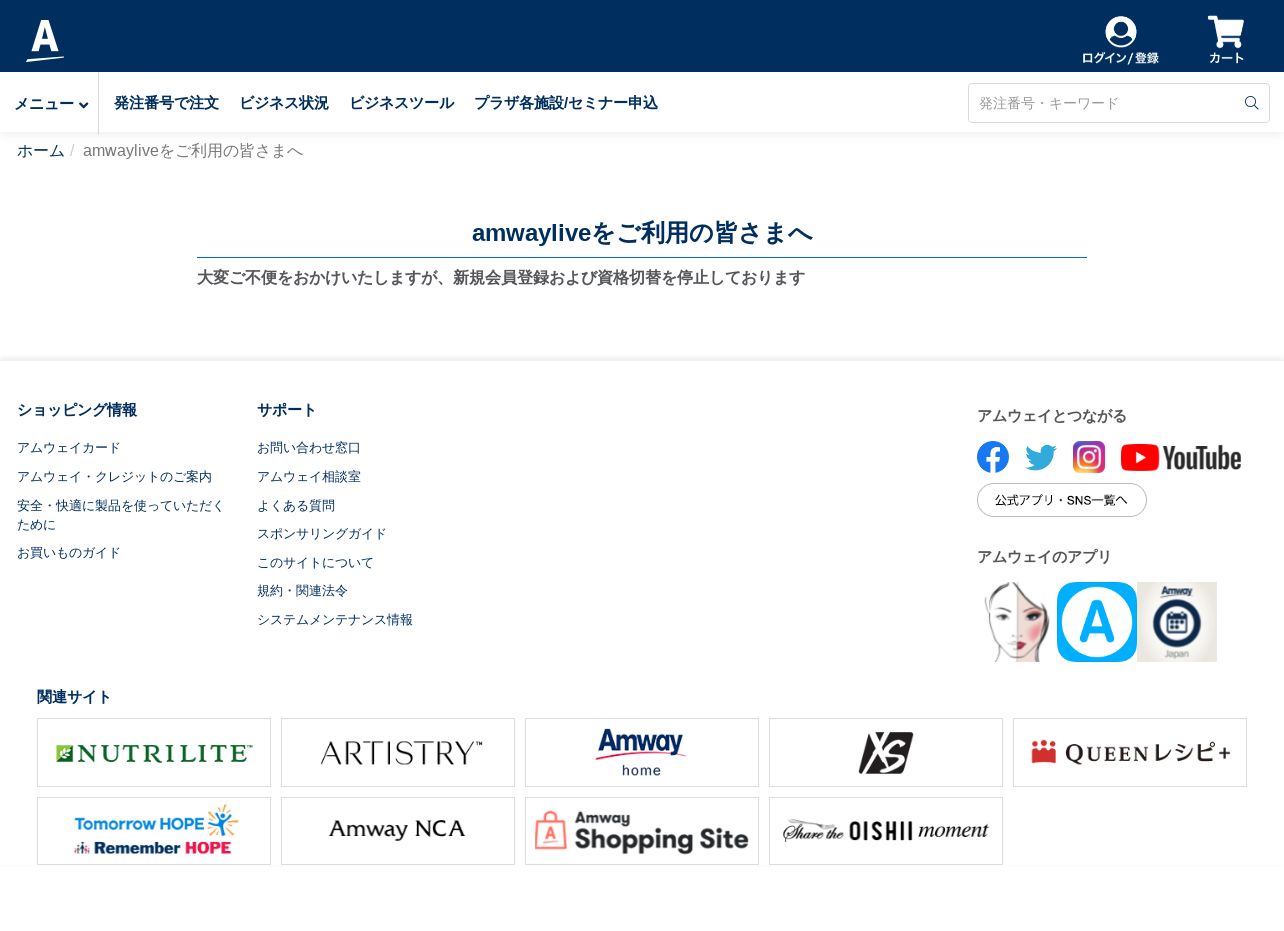Viewport: 1284px width, 931px height.
Task: Select ビジネスツール in navigation
Action: click(x=401, y=103)
